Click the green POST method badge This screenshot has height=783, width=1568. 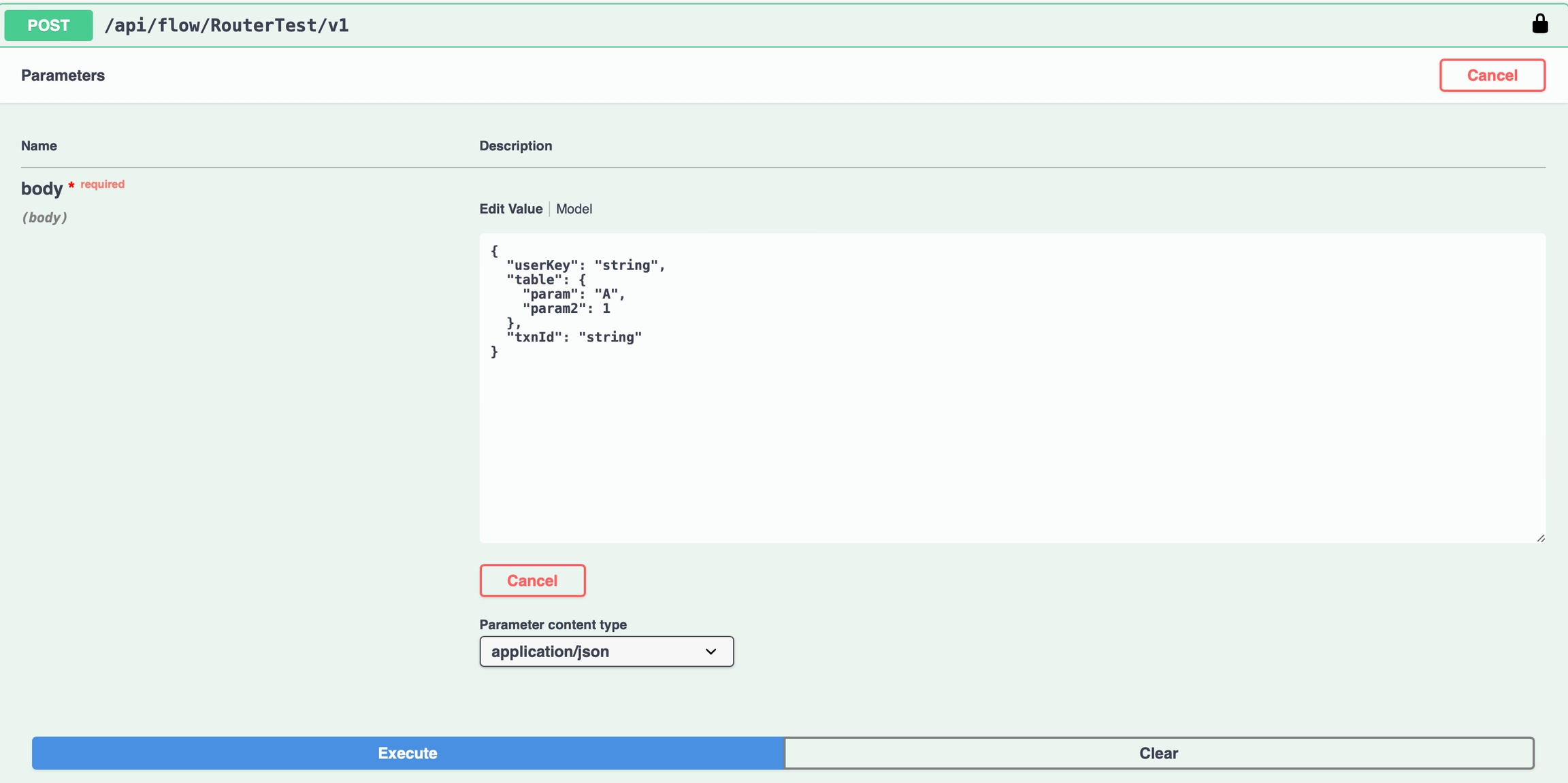(x=48, y=25)
